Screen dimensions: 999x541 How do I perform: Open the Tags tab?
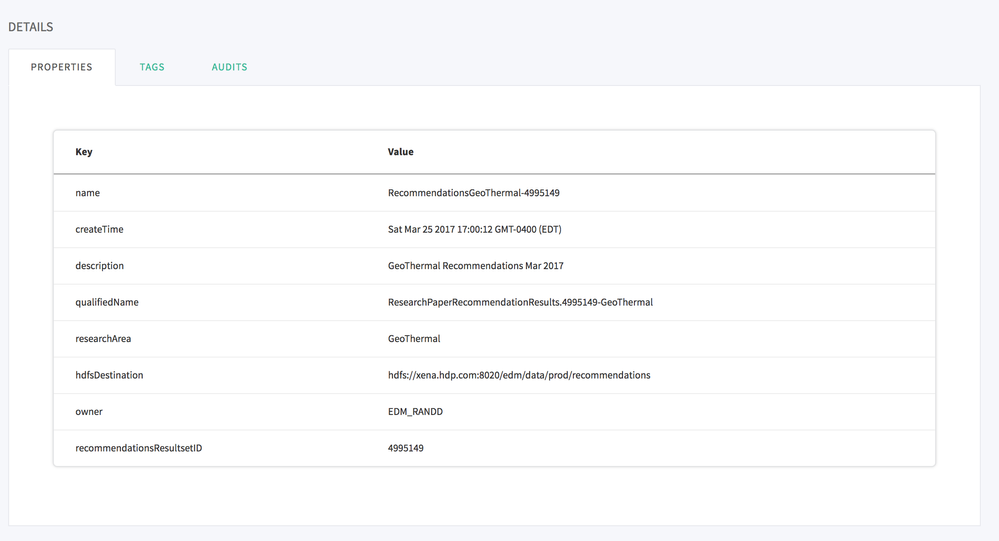[x=152, y=67]
